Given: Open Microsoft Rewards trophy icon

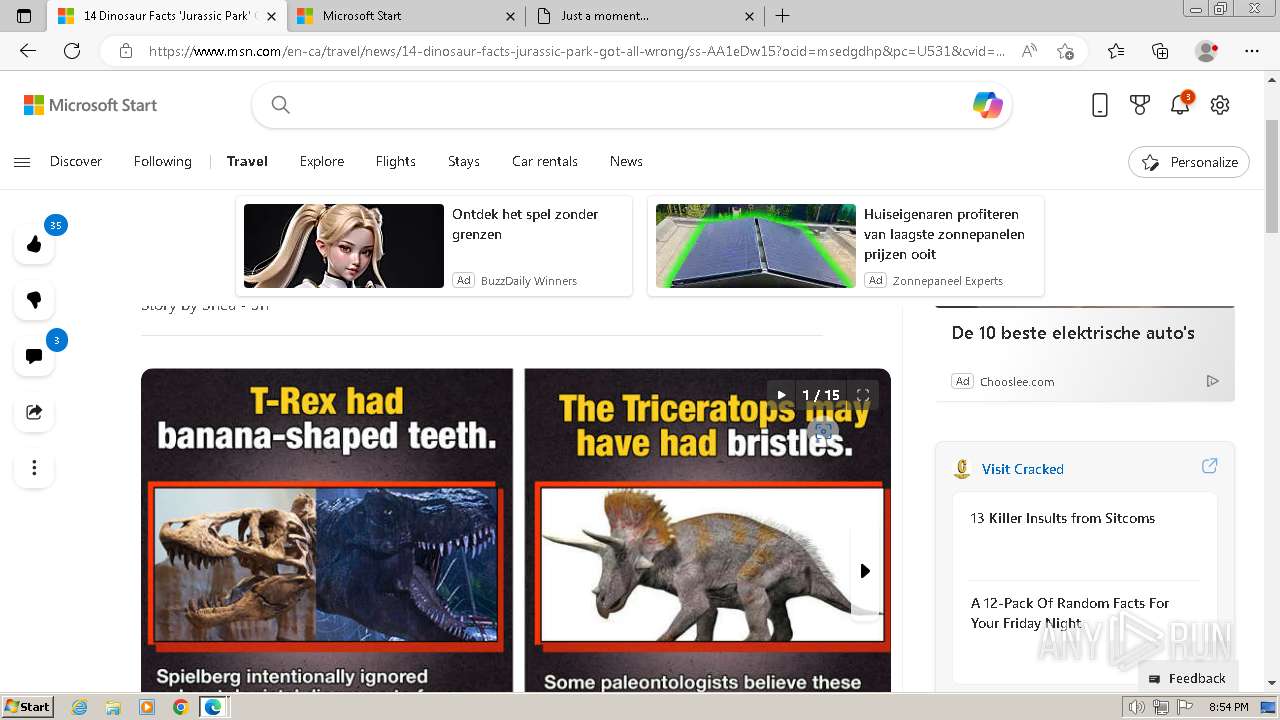Looking at the screenshot, I should tap(1140, 105).
